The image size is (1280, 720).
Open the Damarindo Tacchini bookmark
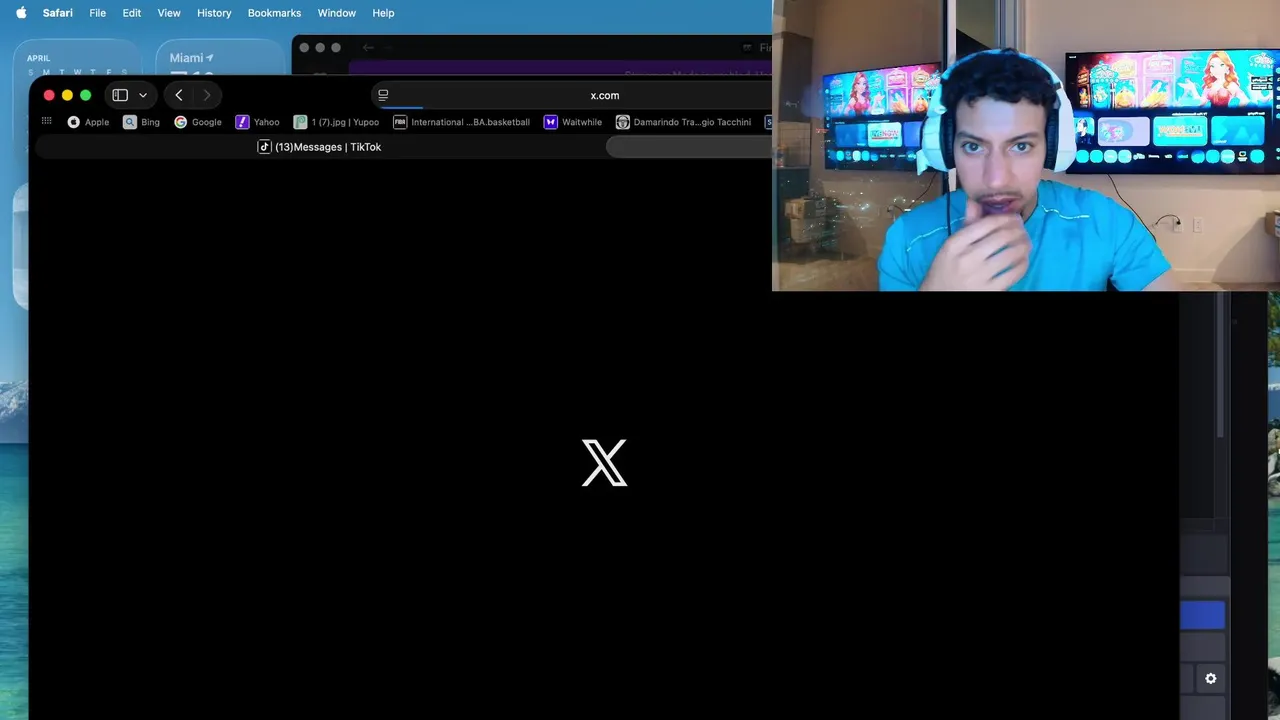pyautogui.click(x=683, y=122)
